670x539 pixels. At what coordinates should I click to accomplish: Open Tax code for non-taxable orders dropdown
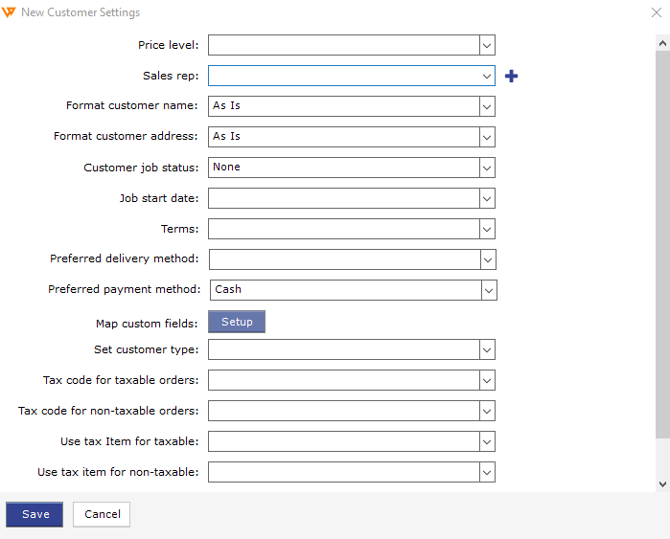click(487, 411)
